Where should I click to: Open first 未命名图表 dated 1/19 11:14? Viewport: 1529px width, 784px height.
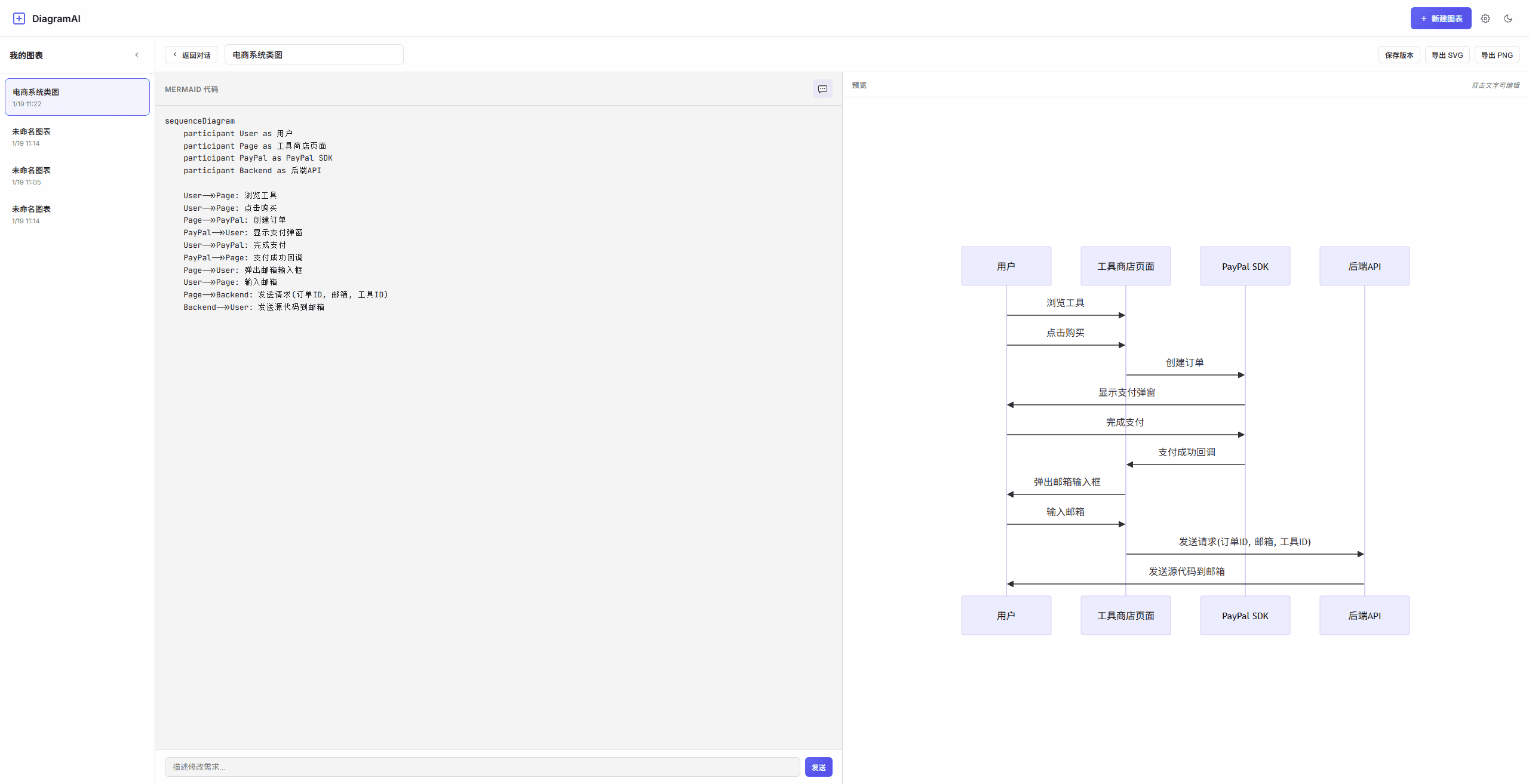77,137
